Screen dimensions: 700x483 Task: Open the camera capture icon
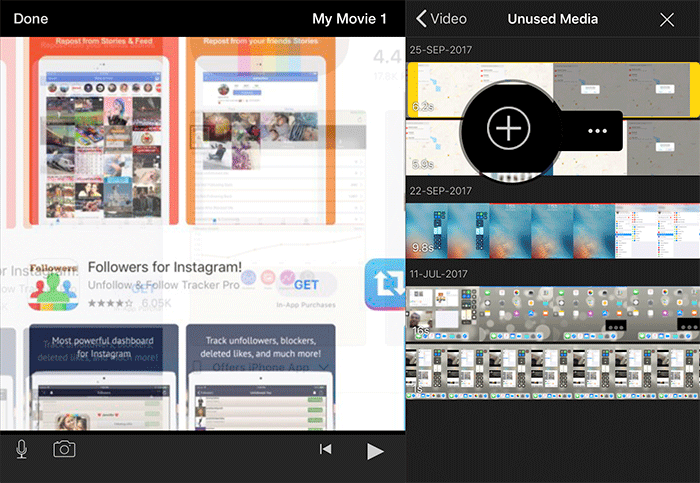tap(64, 449)
